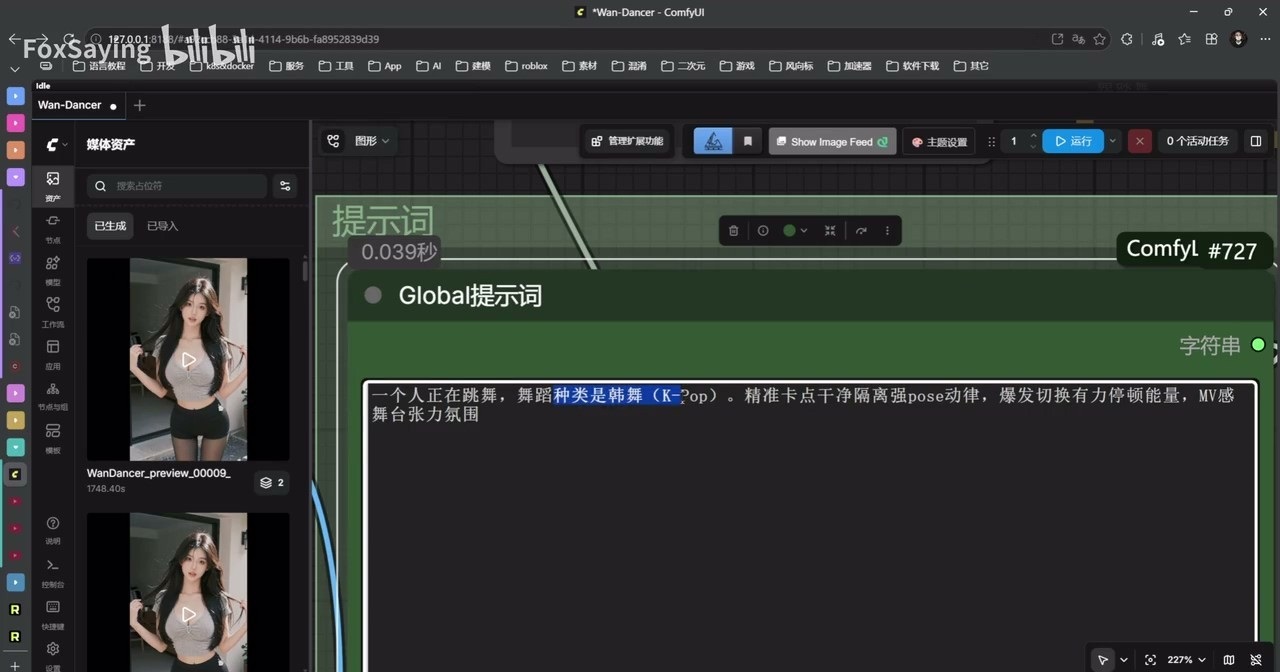This screenshot has height=672, width=1280.
Task: Toggle Show Image Feed
Action: click(x=832, y=142)
